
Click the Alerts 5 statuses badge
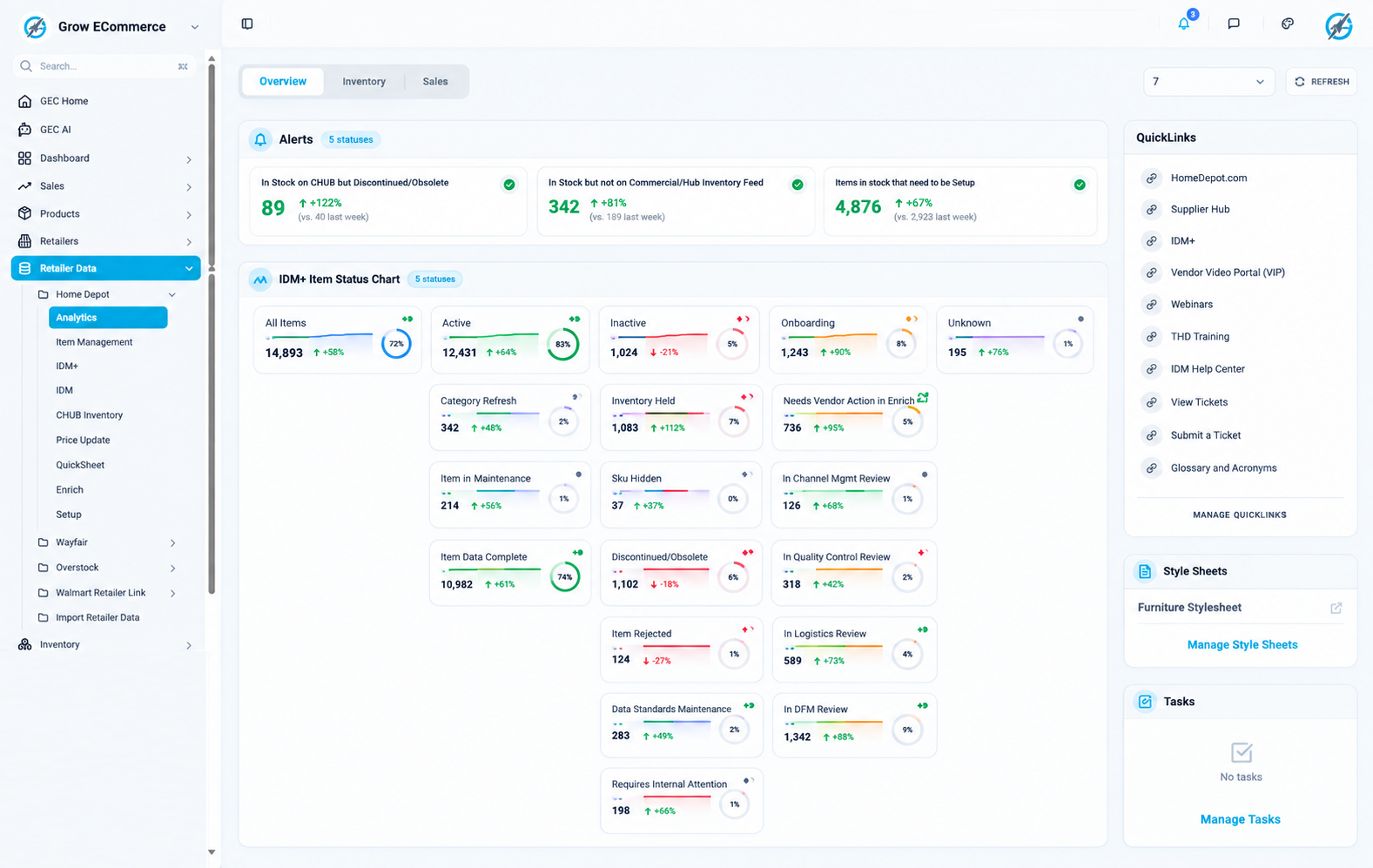351,139
